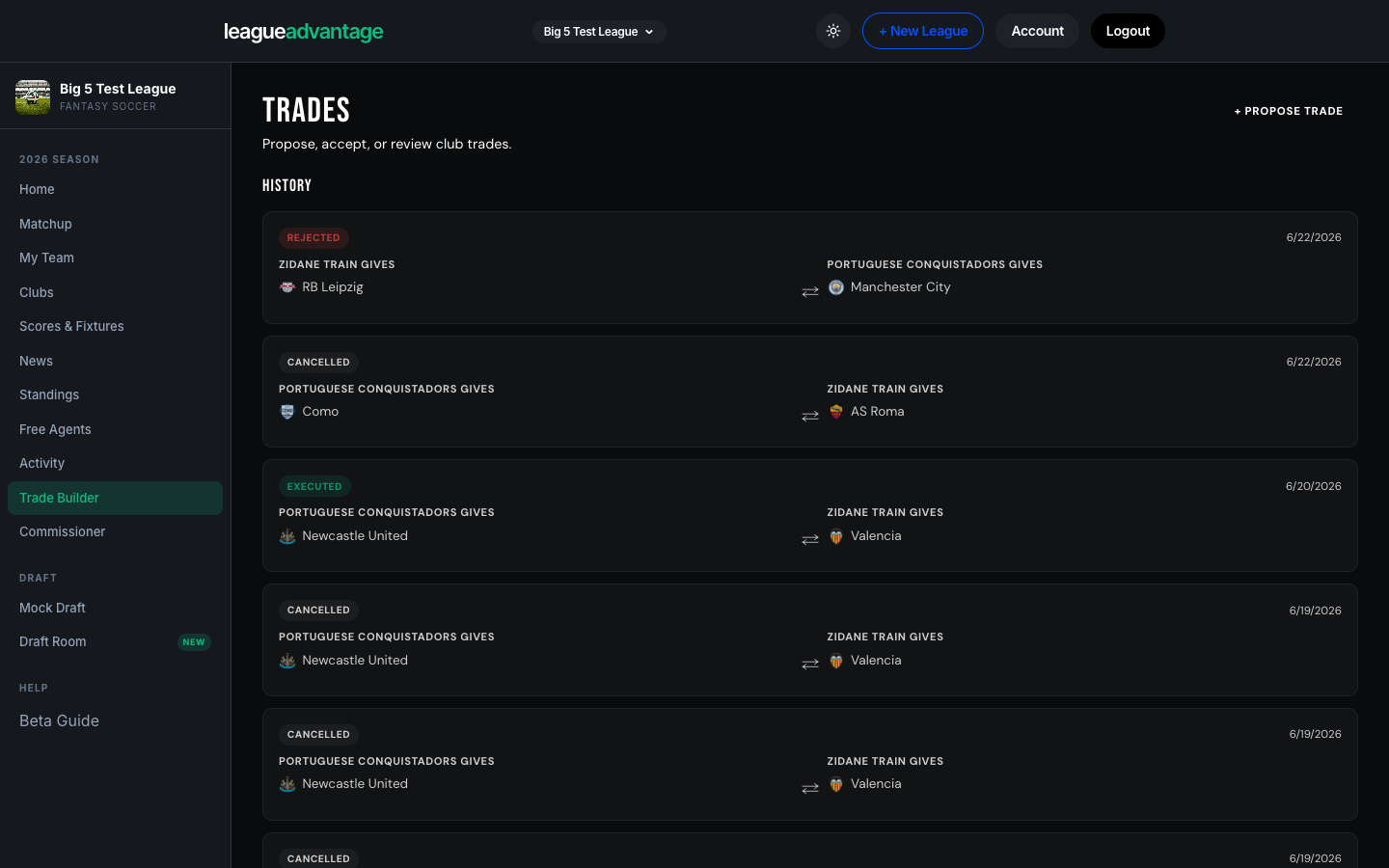Image resolution: width=1389 pixels, height=868 pixels.
Task: Open Standings page
Action: pos(115,394)
